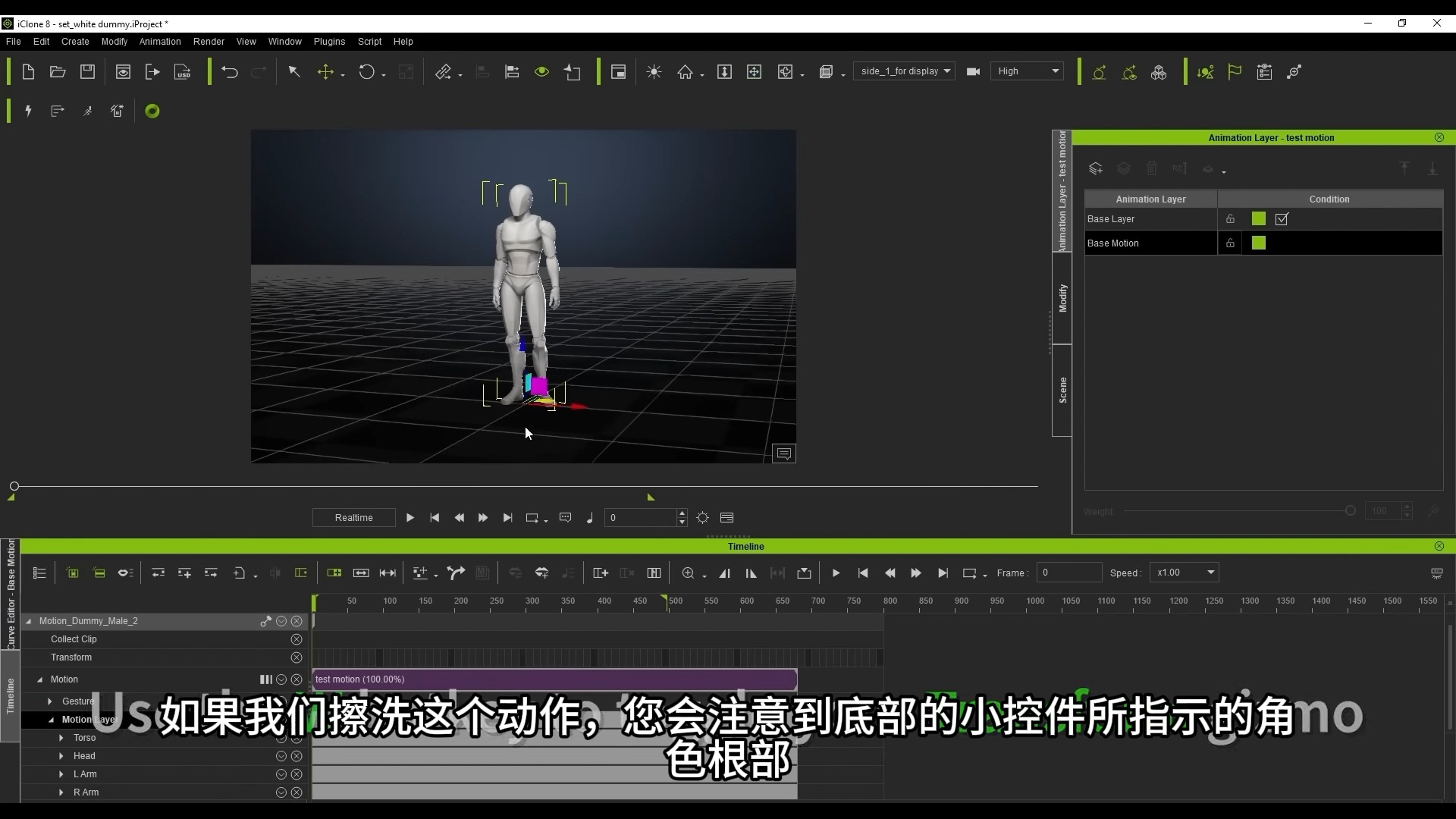Toggle the Base Motion lock icon
Viewport: 1456px width, 819px height.
pos(1230,243)
